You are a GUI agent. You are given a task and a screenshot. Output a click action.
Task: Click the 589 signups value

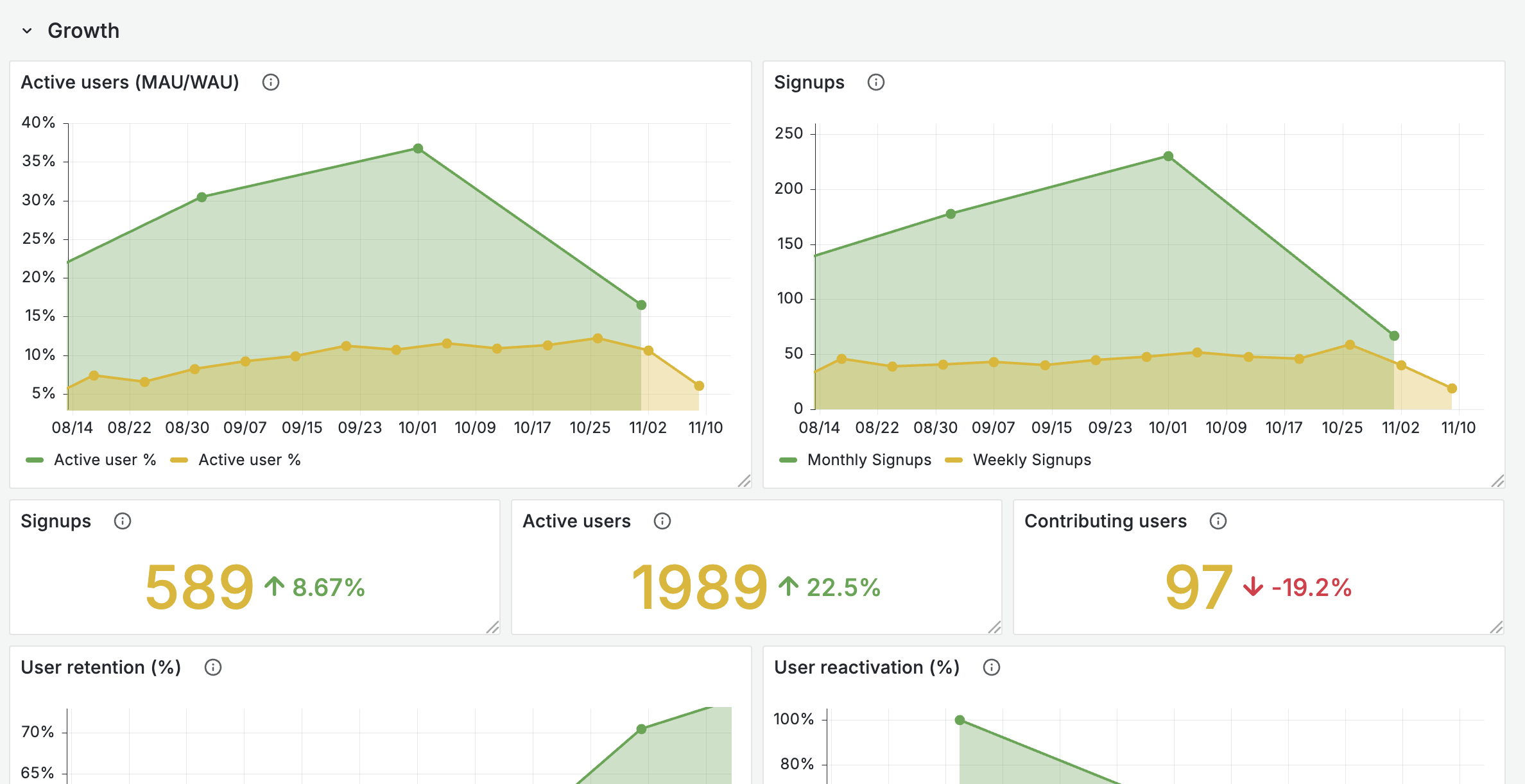[200, 587]
